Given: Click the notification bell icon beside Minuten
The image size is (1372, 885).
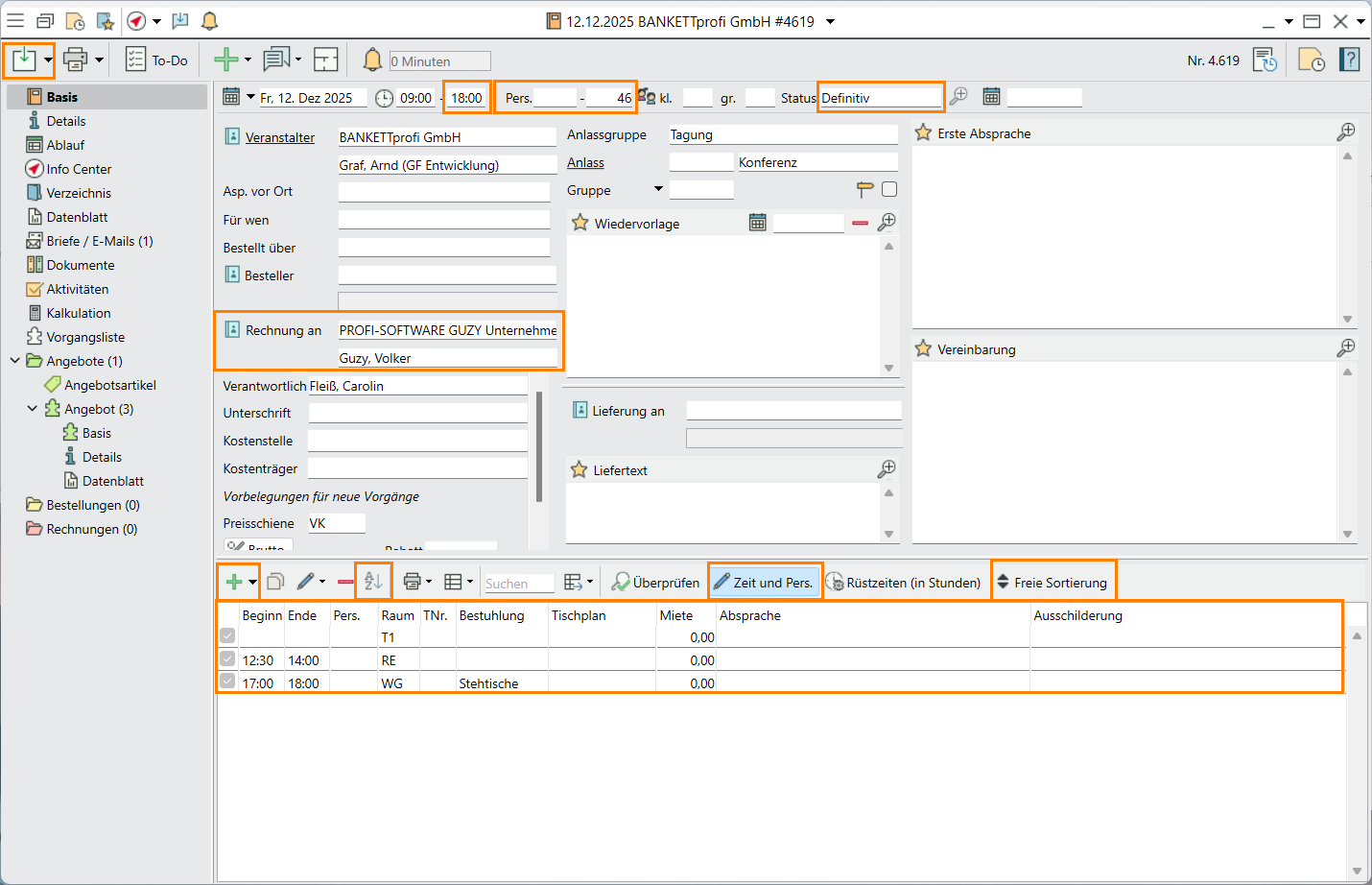Looking at the screenshot, I should [x=372, y=60].
